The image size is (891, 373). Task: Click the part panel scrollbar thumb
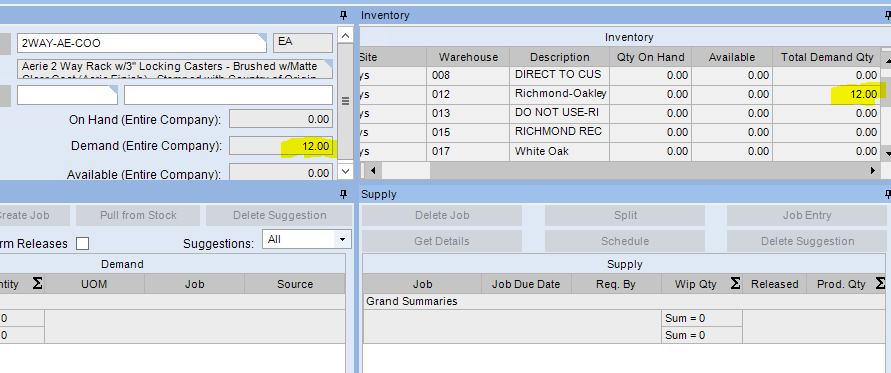click(x=345, y=101)
